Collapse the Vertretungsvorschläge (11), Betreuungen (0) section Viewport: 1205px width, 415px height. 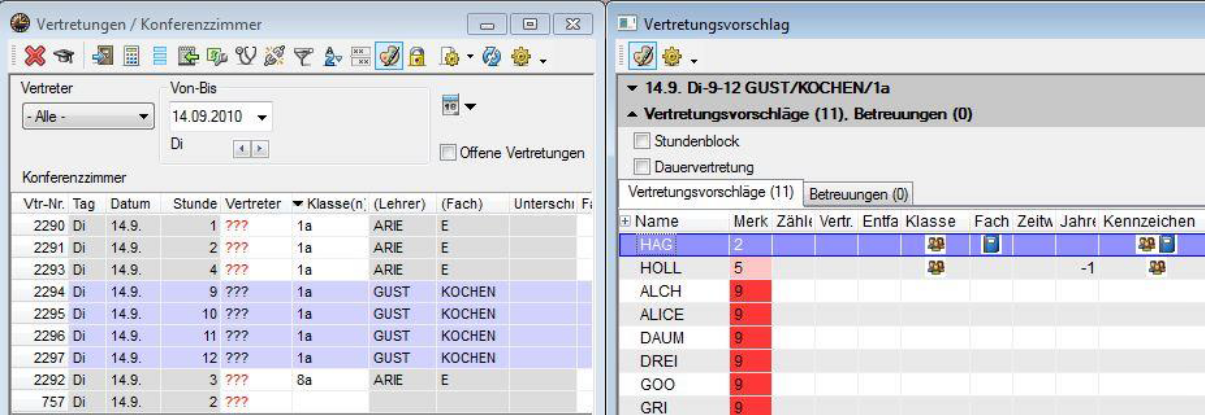636,115
